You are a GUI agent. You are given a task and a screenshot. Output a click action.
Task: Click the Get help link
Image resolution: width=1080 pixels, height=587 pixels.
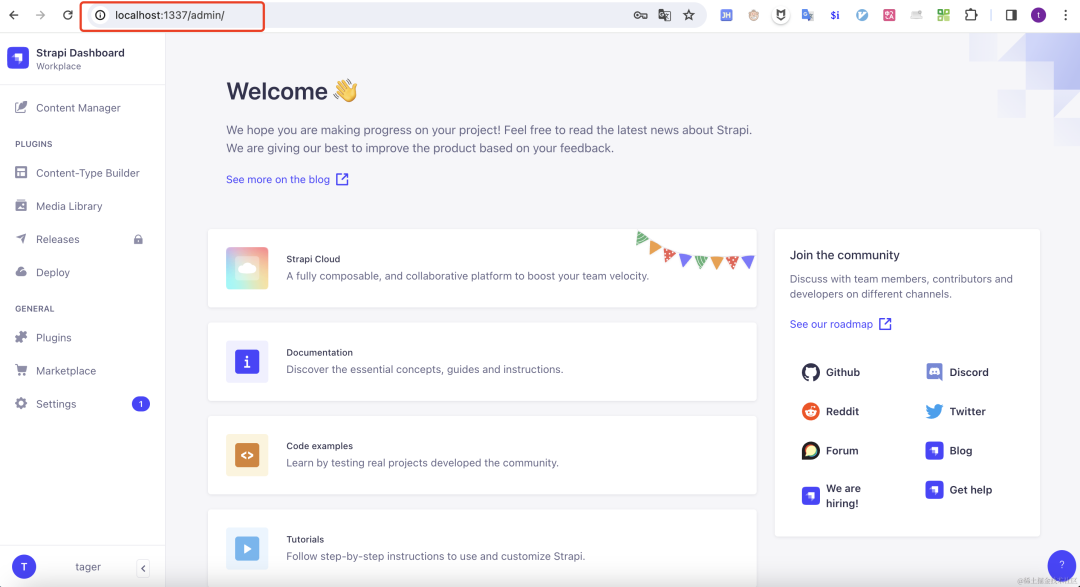click(959, 490)
